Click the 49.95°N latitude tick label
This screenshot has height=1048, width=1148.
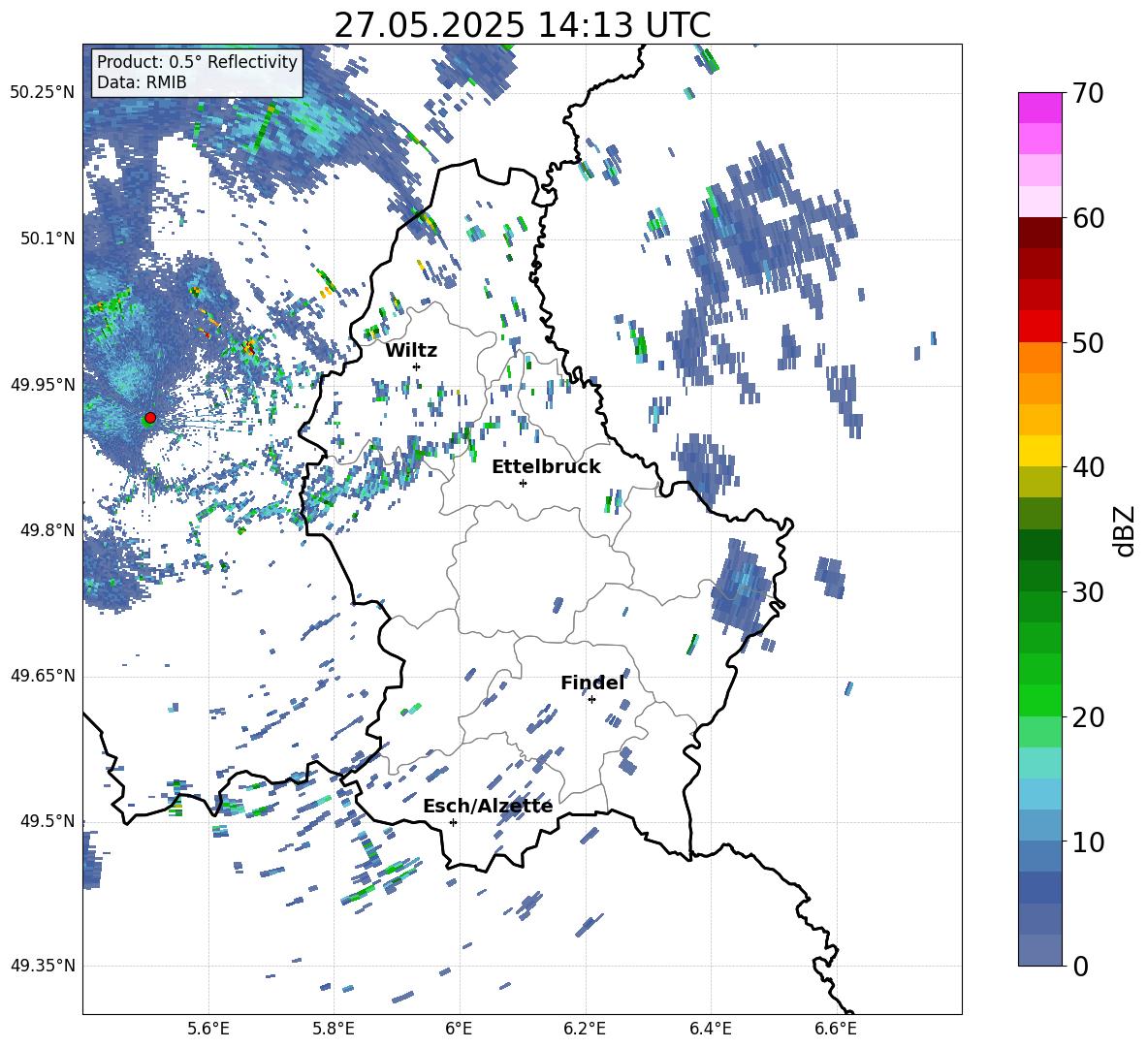click(x=42, y=385)
